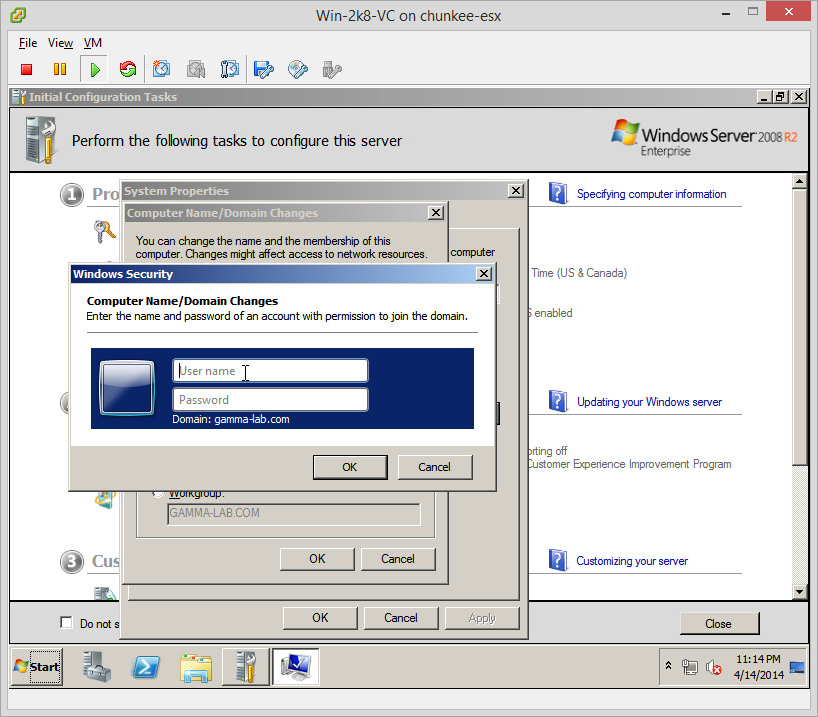The width and height of the screenshot is (818, 717).
Task: Click into the Password field
Action: click(x=270, y=400)
